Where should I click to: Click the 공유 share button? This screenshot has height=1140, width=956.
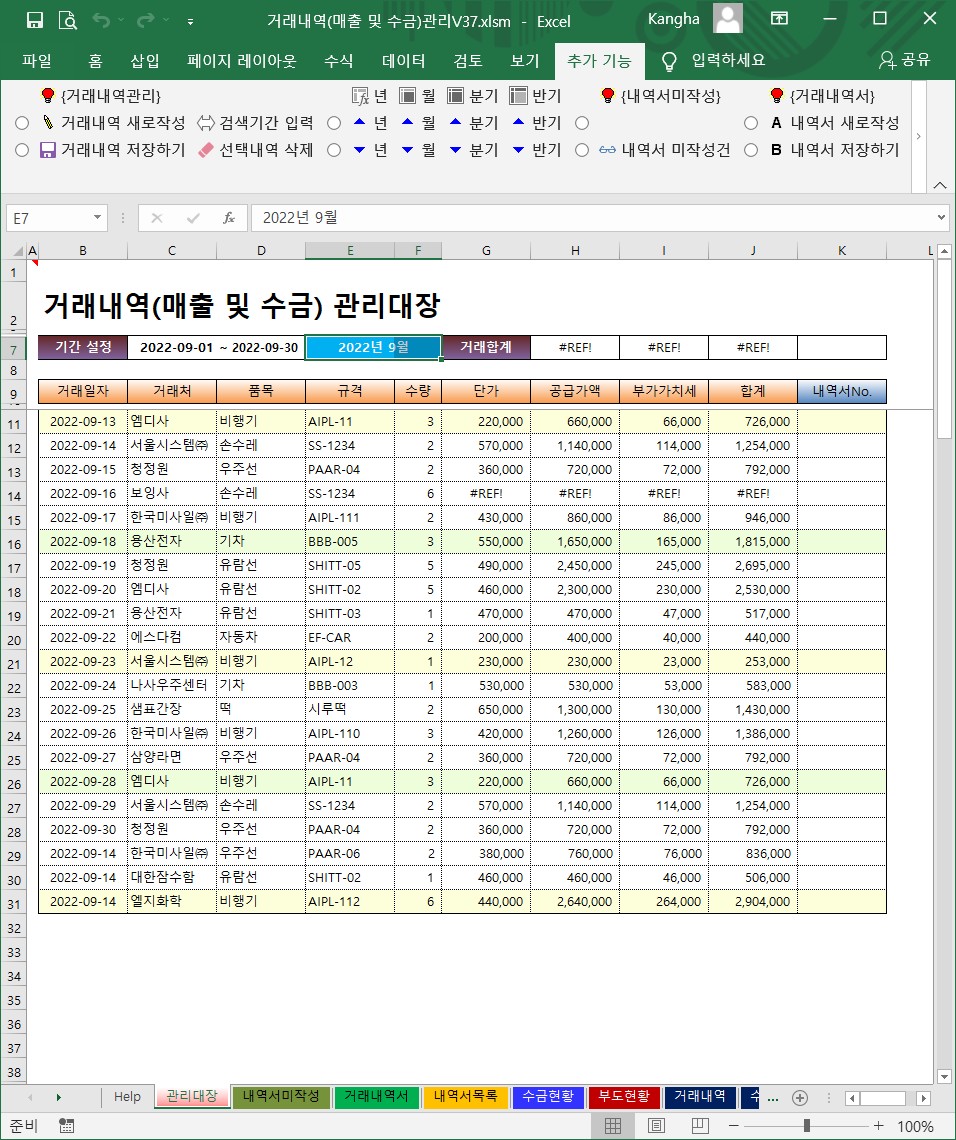pos(904,60)
